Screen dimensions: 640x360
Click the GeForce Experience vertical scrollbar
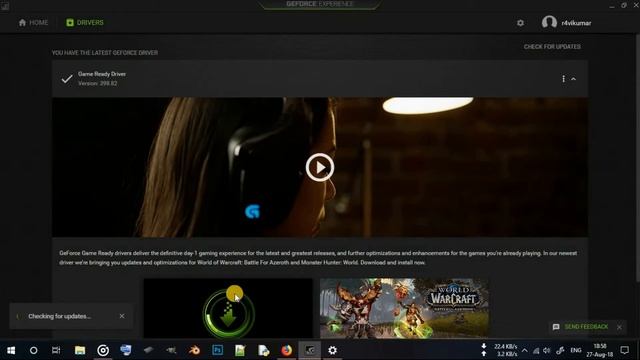point(637,157)
